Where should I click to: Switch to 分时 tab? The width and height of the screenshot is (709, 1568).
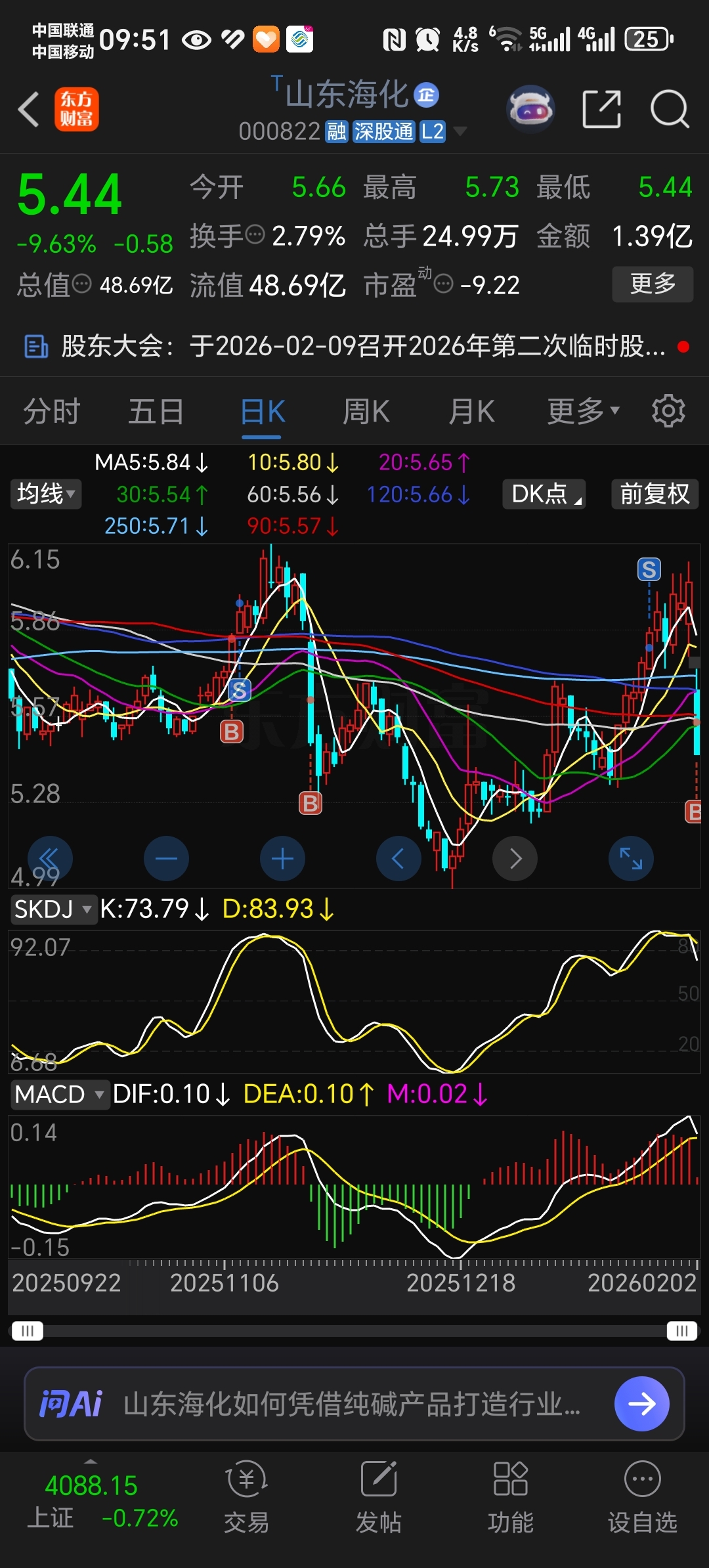click(52, 411)
